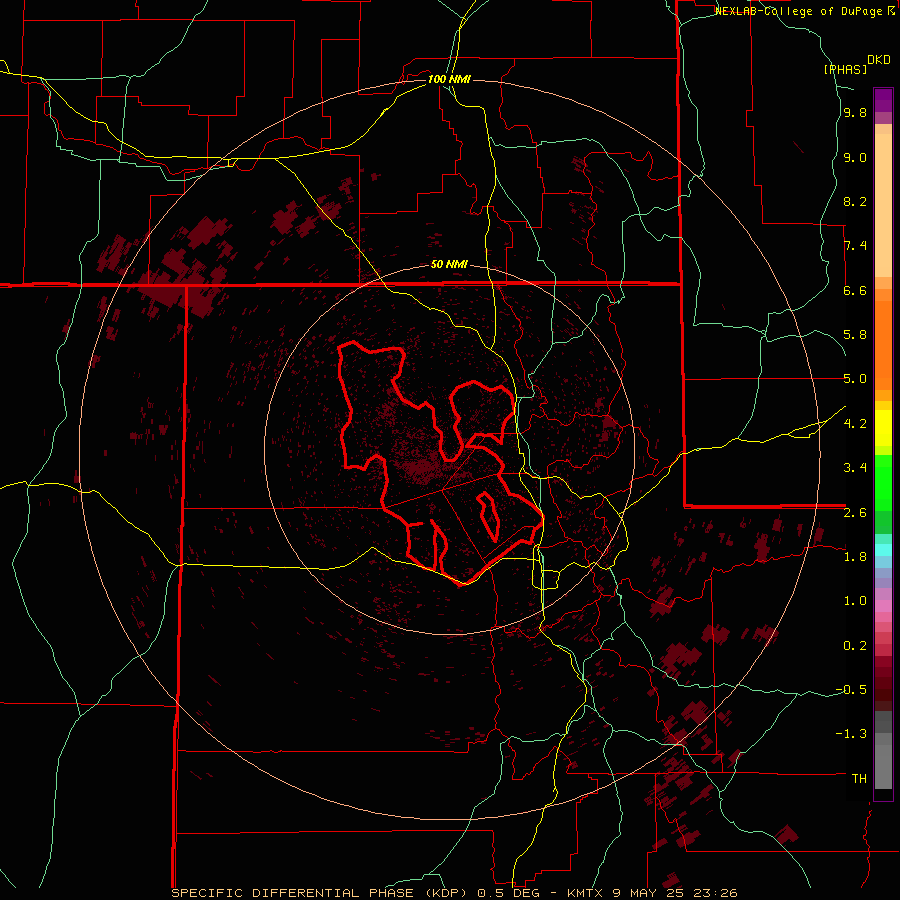This screenshot has width=900, height=900.
Task: Click the 50 NMI range ring label
Action: (x=449, y=264)
